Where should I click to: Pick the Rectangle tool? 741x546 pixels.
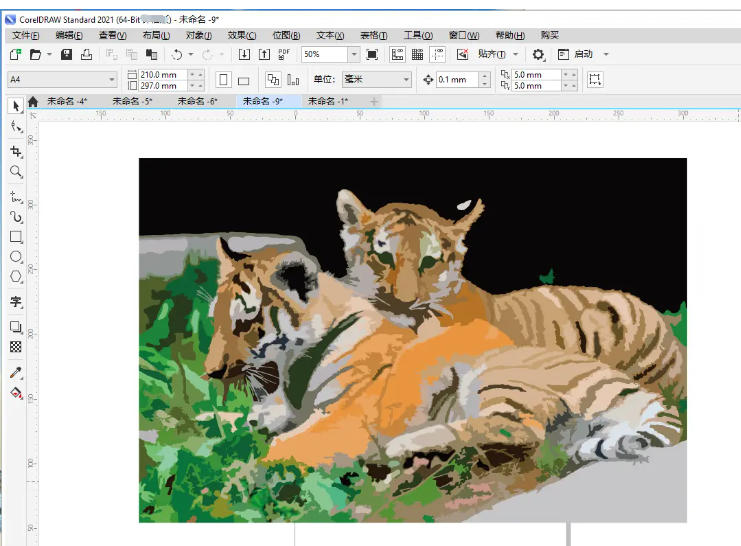pos(15,237)
